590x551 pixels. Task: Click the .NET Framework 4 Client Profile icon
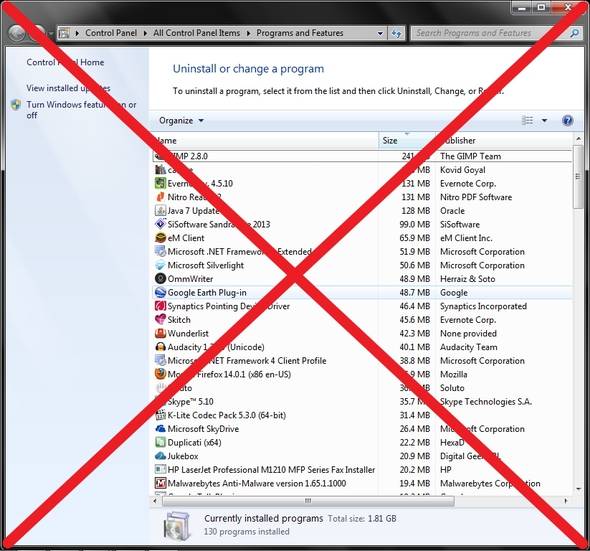coord(160,361)
